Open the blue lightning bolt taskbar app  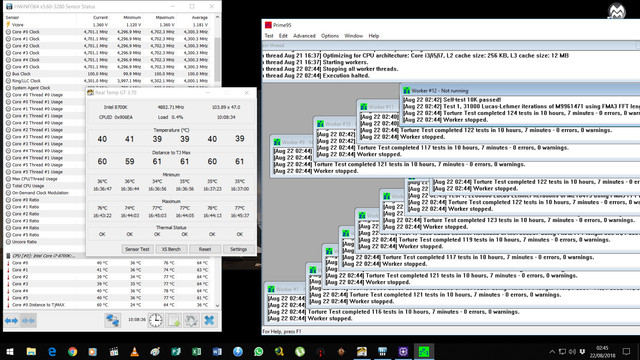[238, 351]
